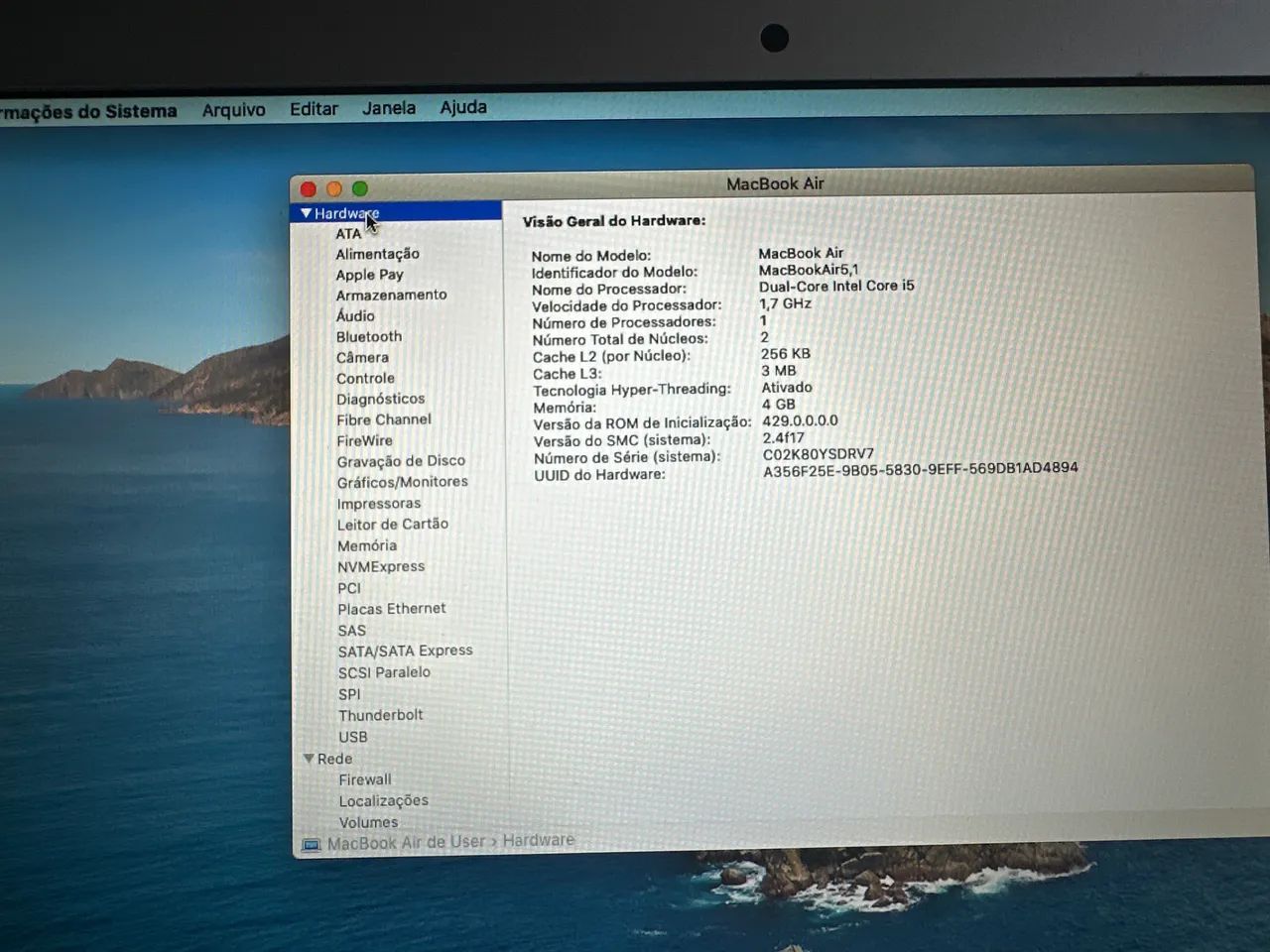Select Impressoras in the sidebar

coord(378,503)
